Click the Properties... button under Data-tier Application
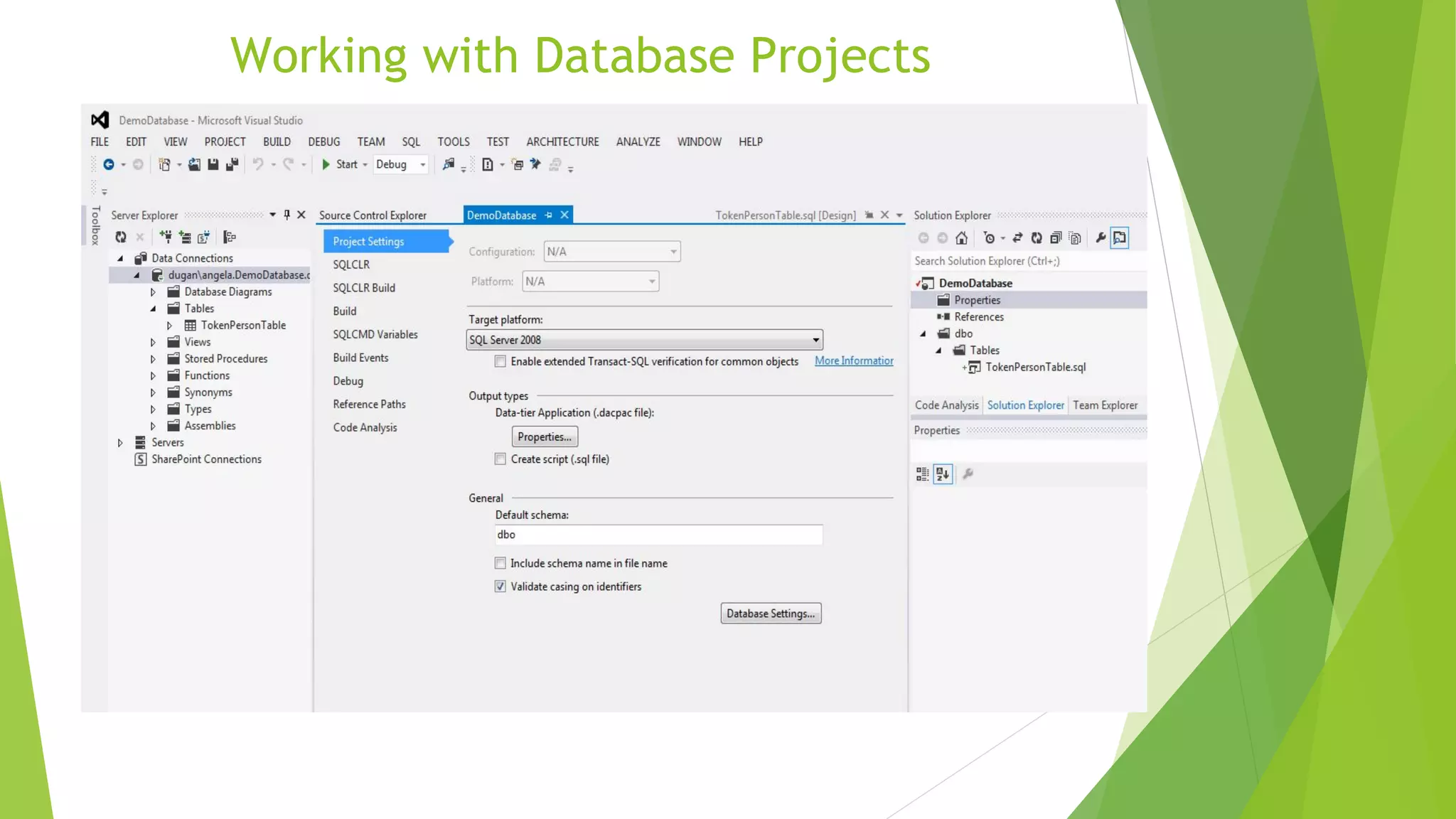The image size is (1456, 819). click(545, 437)
